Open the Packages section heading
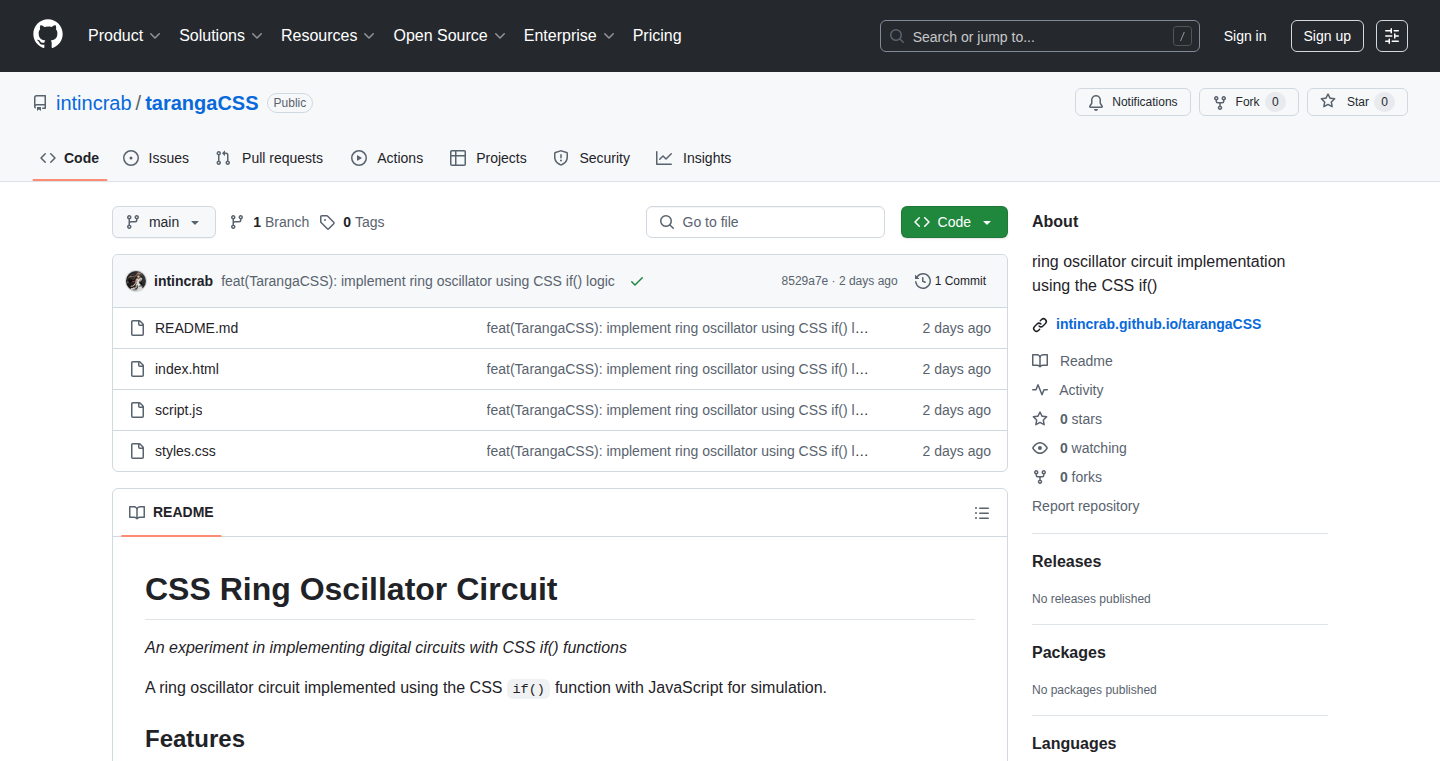Image resolution: width=1440 pixels, height=761 pixels. tap(1069, 653)
